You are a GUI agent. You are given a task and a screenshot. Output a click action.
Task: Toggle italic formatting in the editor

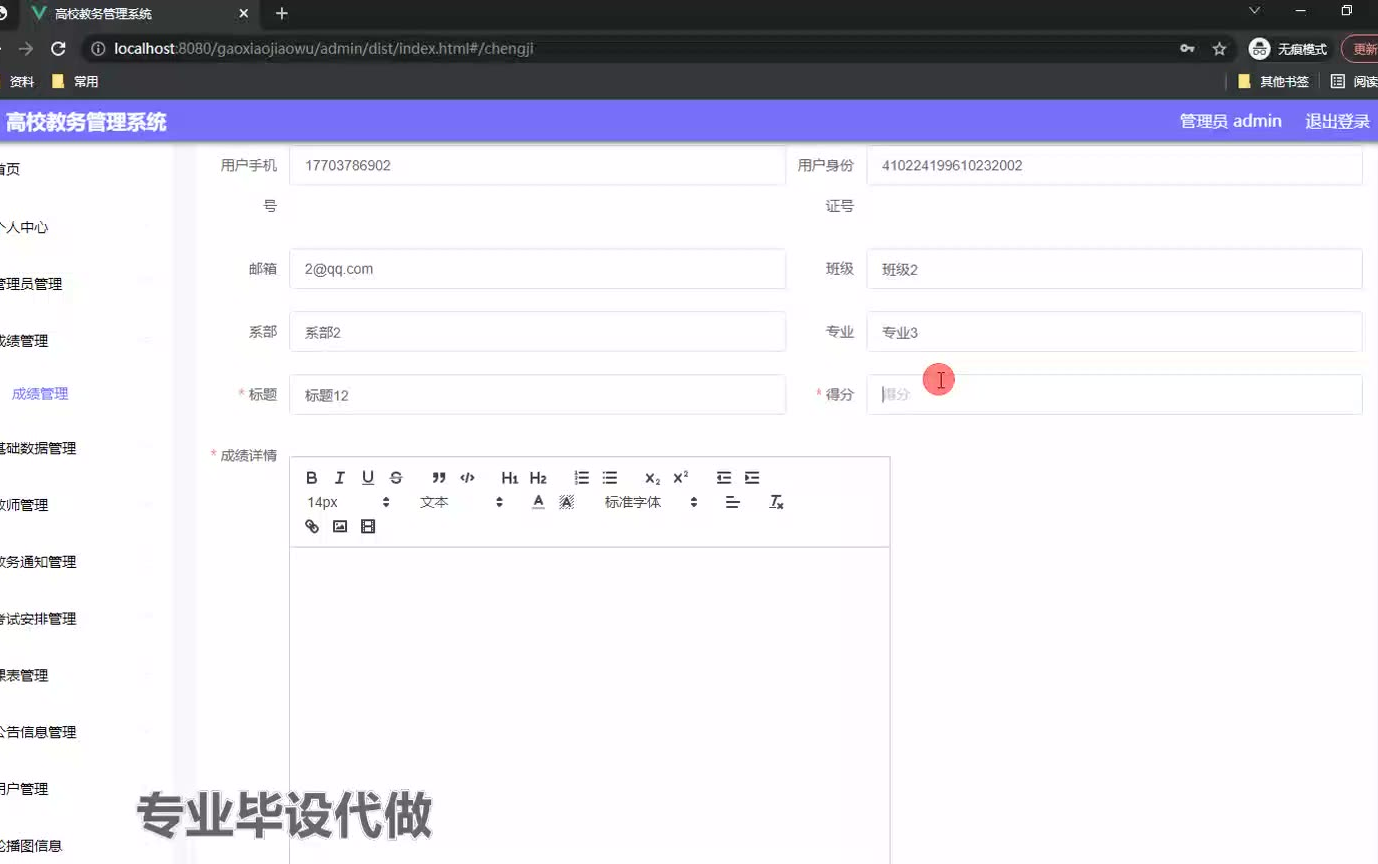pos(340,478)
